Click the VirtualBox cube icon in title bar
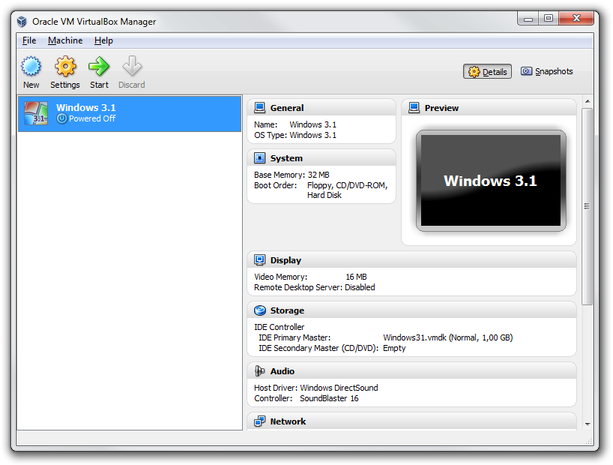The image size is (613, 465). click(x=22, y=22)
